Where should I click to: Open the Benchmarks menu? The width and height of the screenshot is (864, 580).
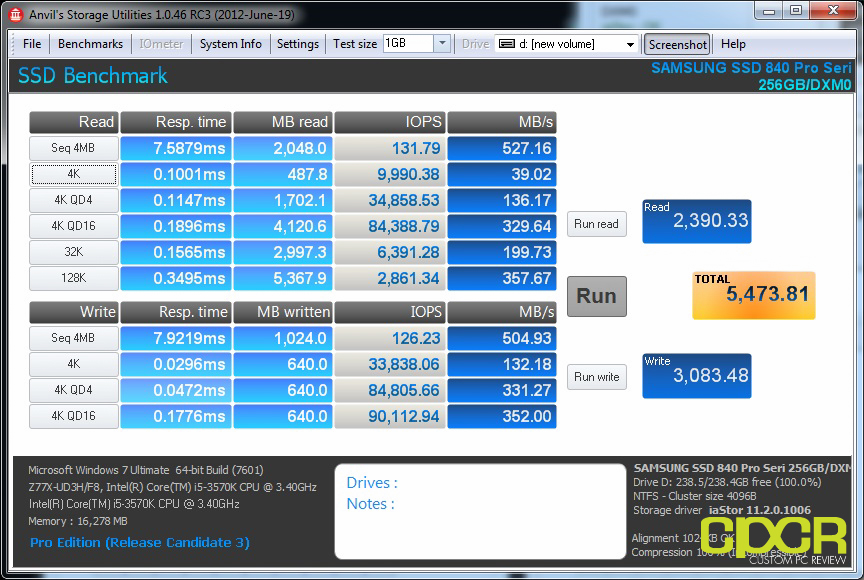pos(90,44)
